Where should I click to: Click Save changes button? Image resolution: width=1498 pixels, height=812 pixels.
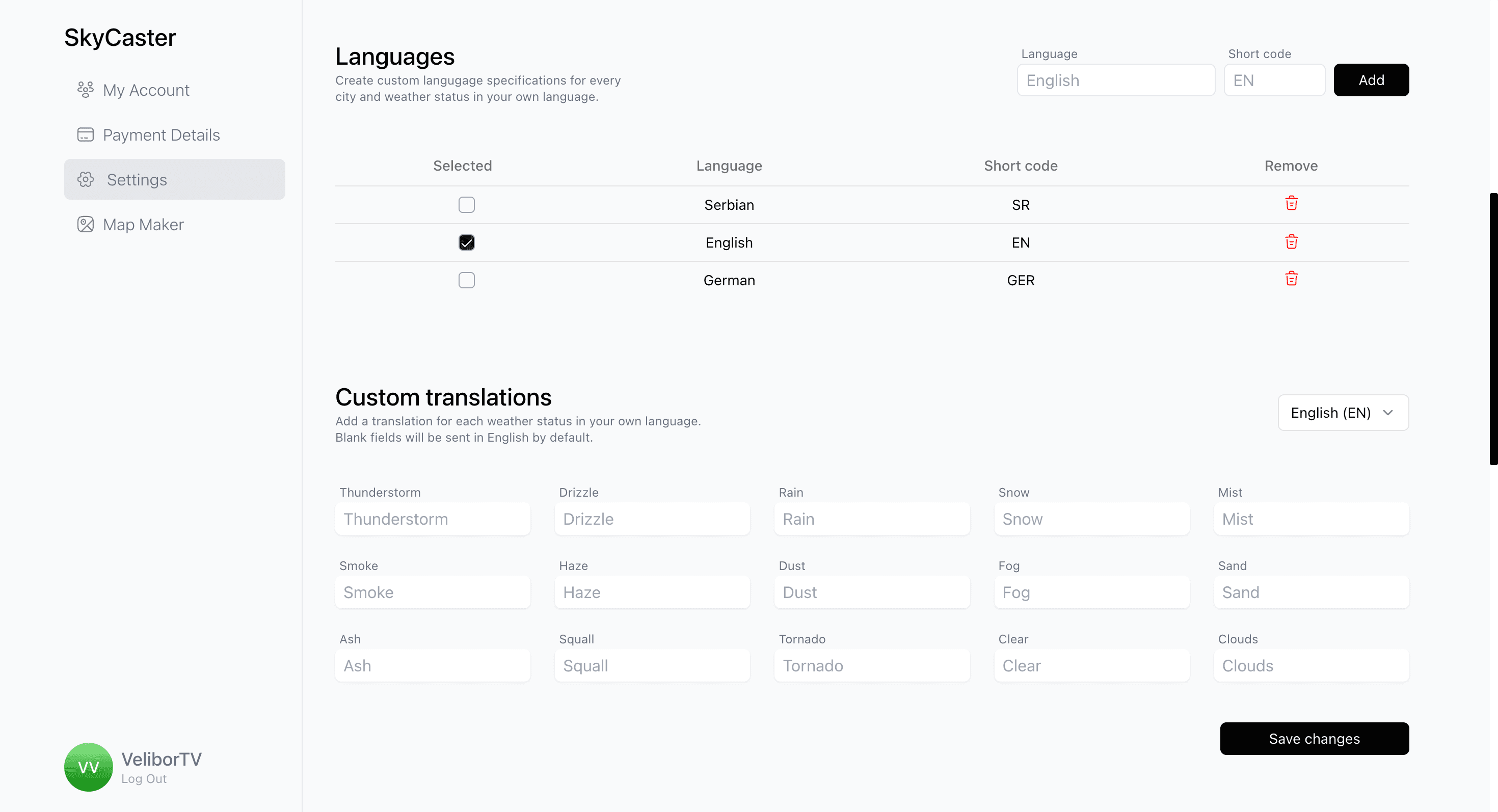1314,739
